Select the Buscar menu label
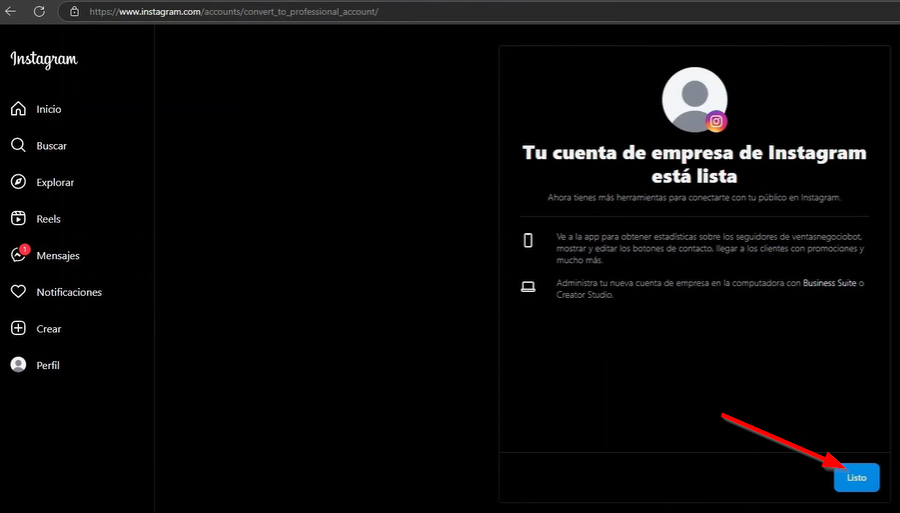The height and width of the screenshot is (513, 900). 52,146
